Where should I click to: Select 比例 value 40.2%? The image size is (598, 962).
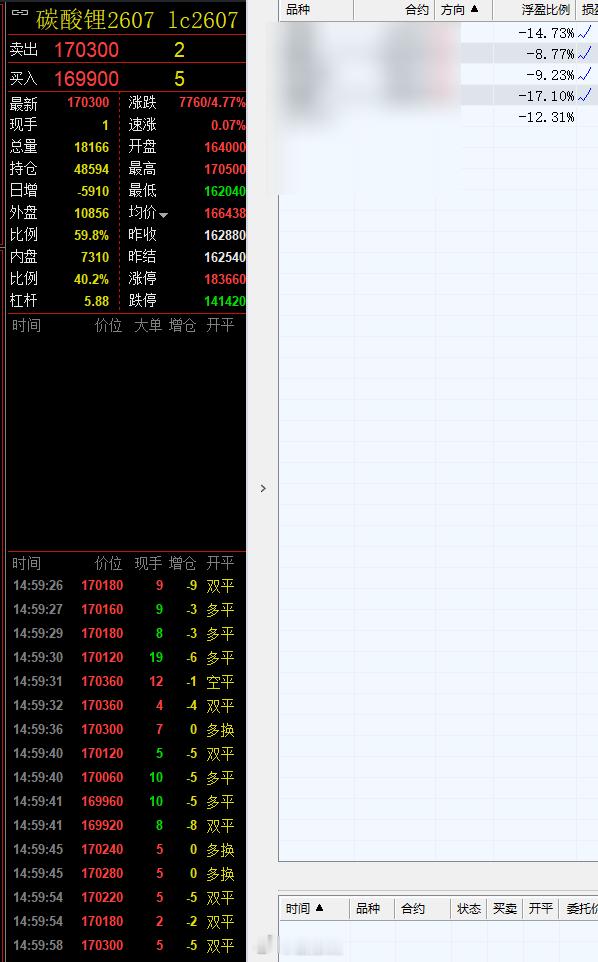click(91, 279)
